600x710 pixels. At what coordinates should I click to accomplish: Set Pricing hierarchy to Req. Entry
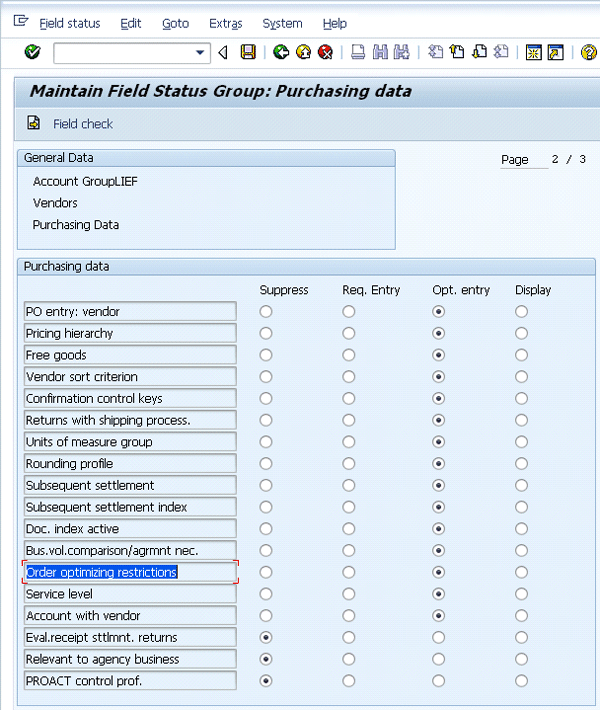click(x=349, y=333)
